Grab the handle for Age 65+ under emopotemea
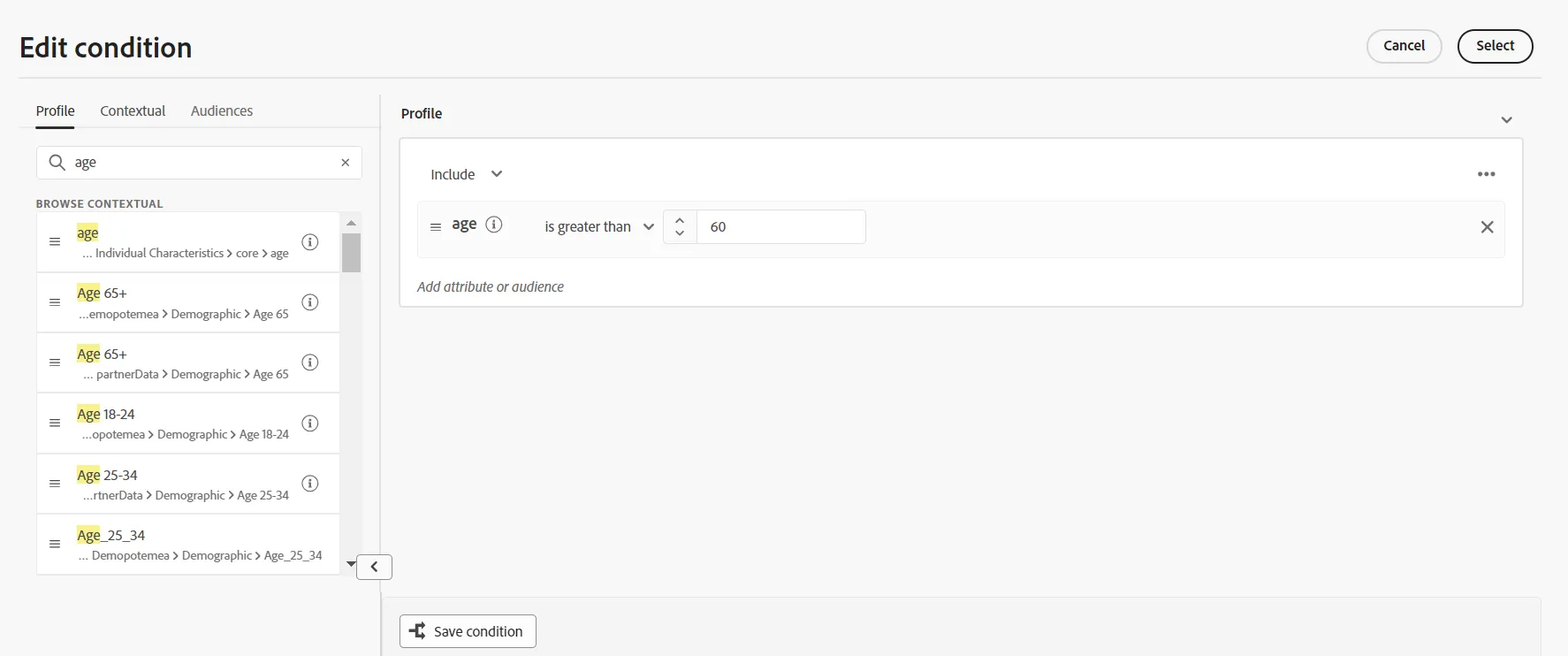1568x656 pixels. click(55, 302)
